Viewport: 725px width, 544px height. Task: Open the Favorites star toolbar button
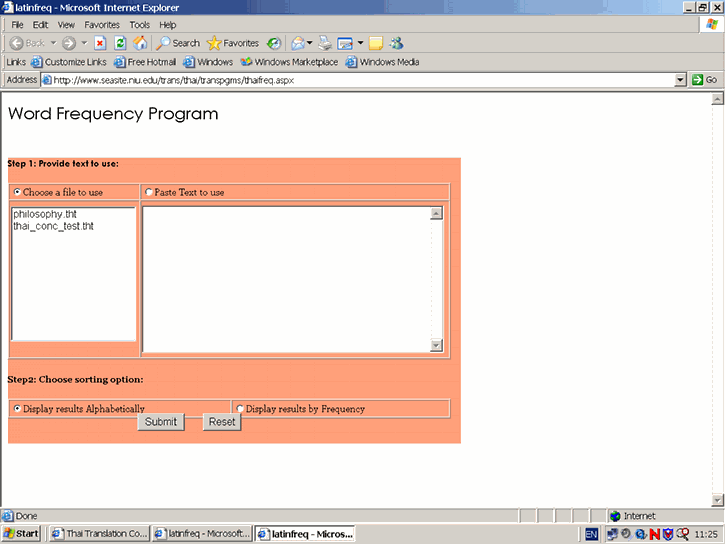pos(233,43)
